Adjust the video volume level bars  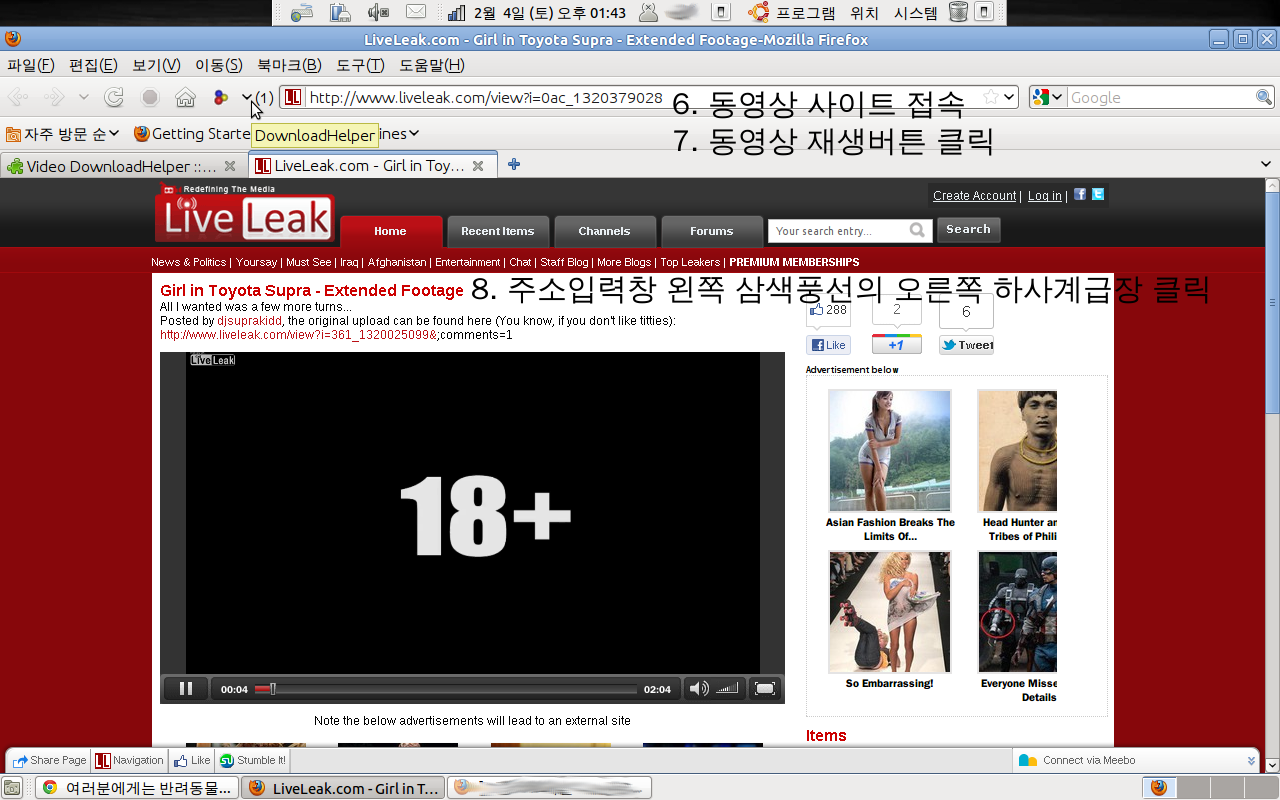(x=728, y=688)
